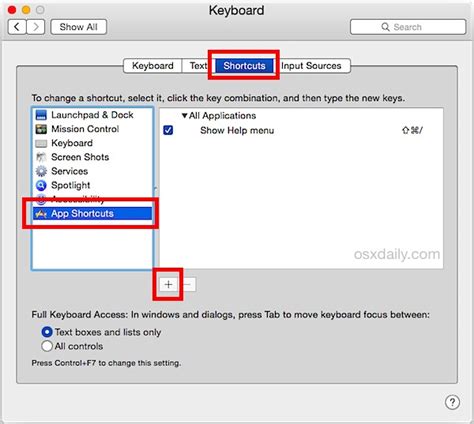Open the help question mark button

[x=452, y=402]
